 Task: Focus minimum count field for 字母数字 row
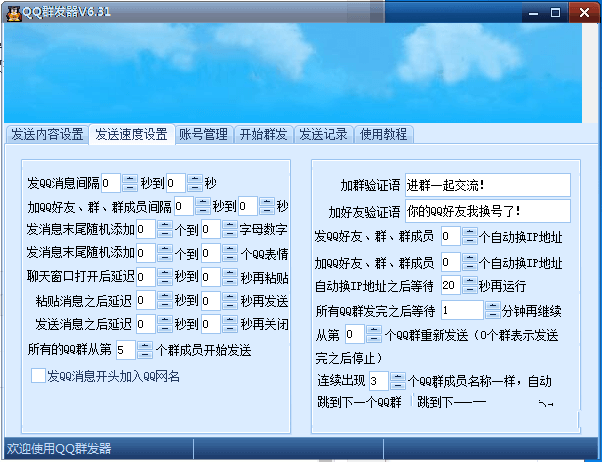[146, 229]
